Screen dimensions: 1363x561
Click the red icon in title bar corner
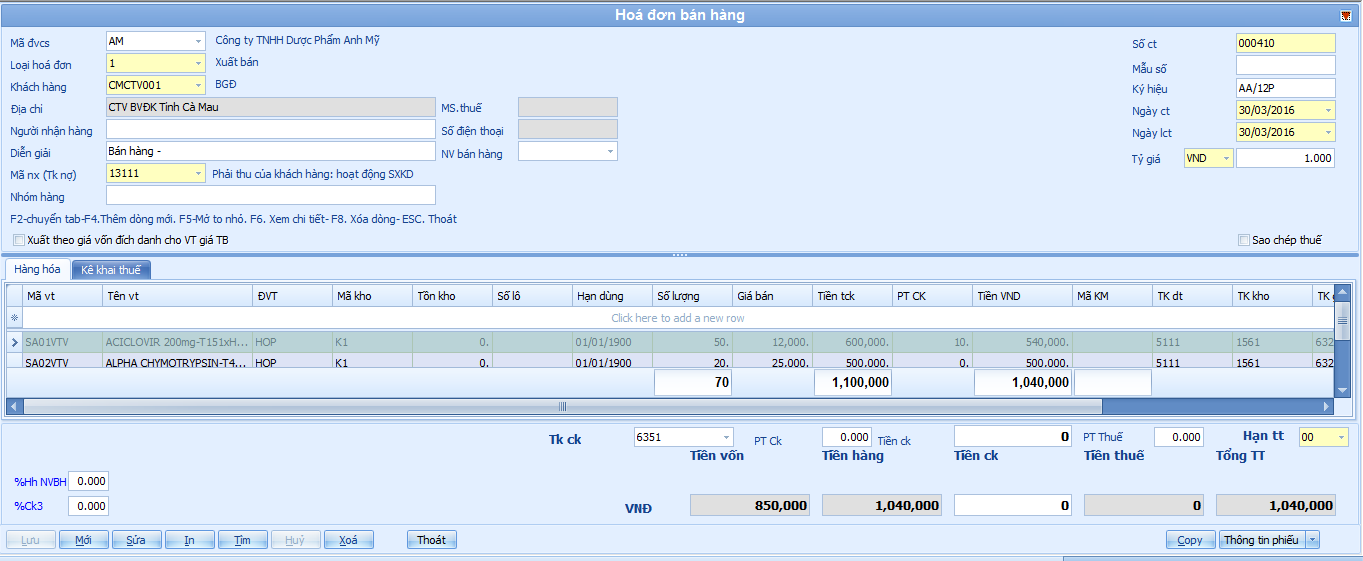click(1346, 15)
